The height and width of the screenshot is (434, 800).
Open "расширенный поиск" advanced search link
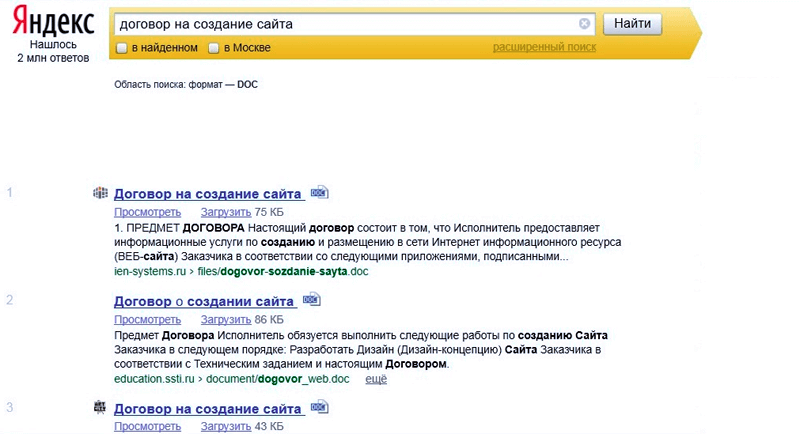tap(544, 47)
